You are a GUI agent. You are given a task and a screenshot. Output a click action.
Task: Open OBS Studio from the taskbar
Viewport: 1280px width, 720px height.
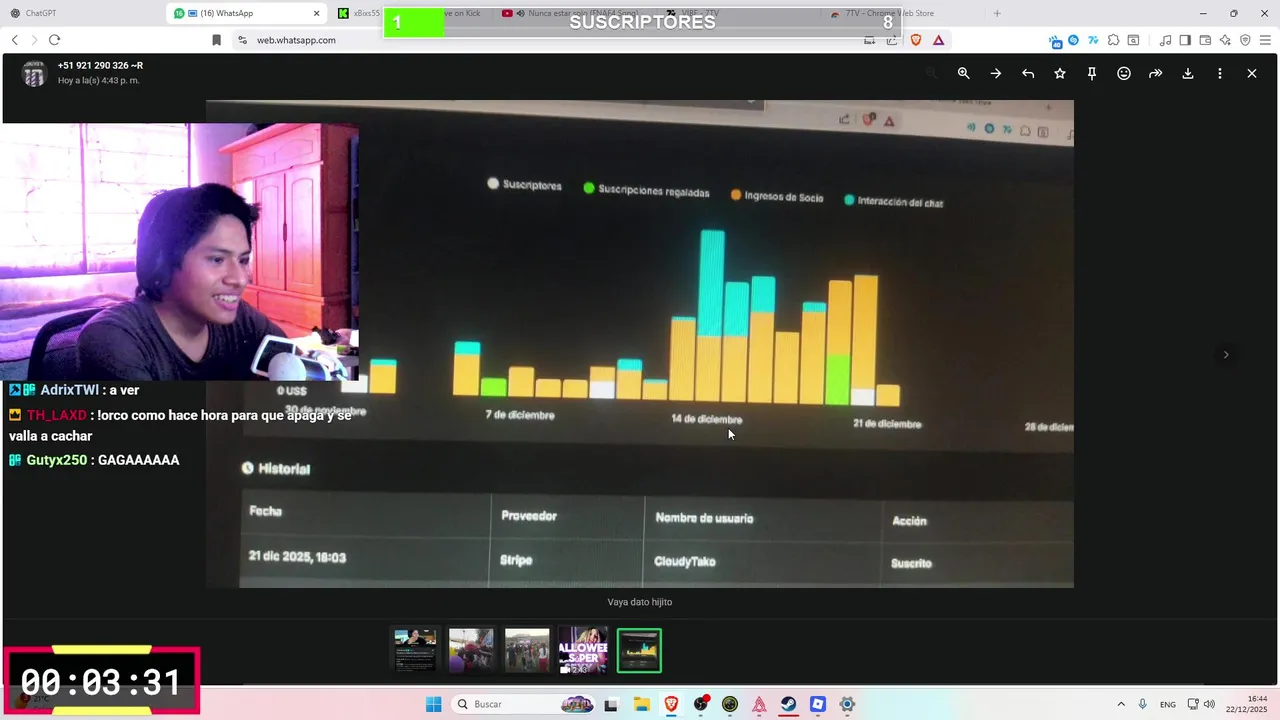(x=701, y=704)
